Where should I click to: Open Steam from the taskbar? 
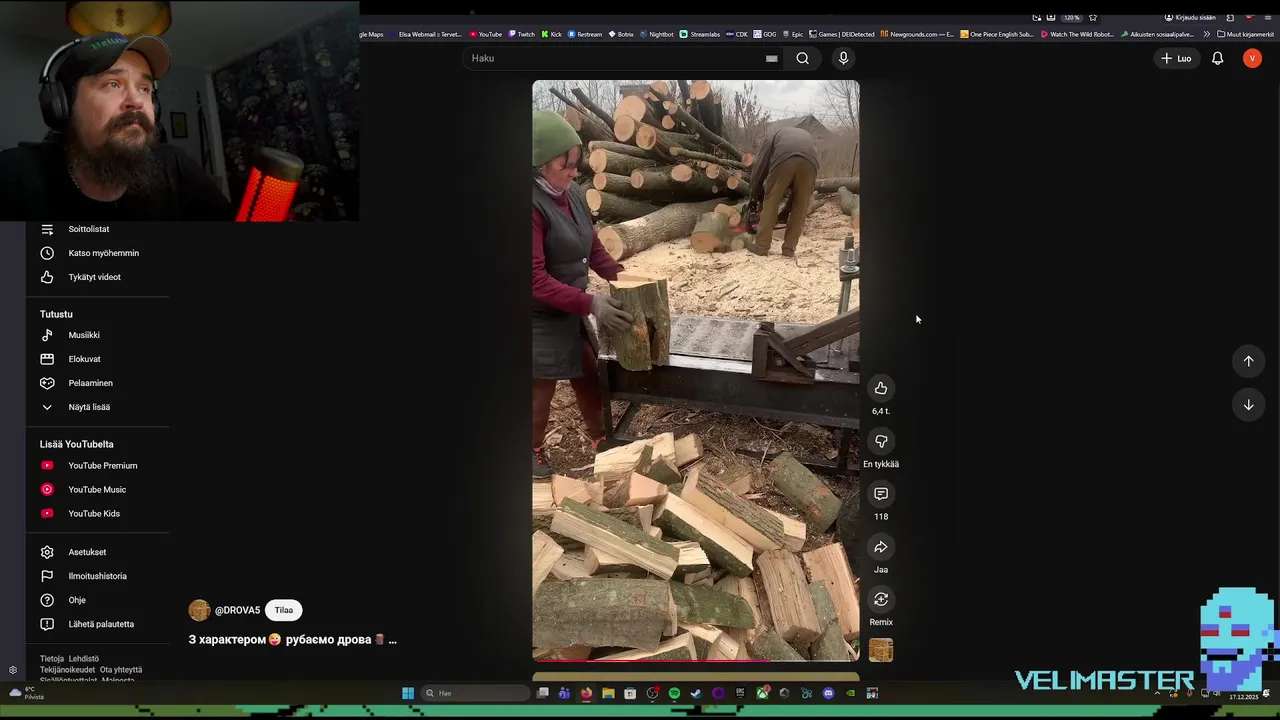click(696, 693)
